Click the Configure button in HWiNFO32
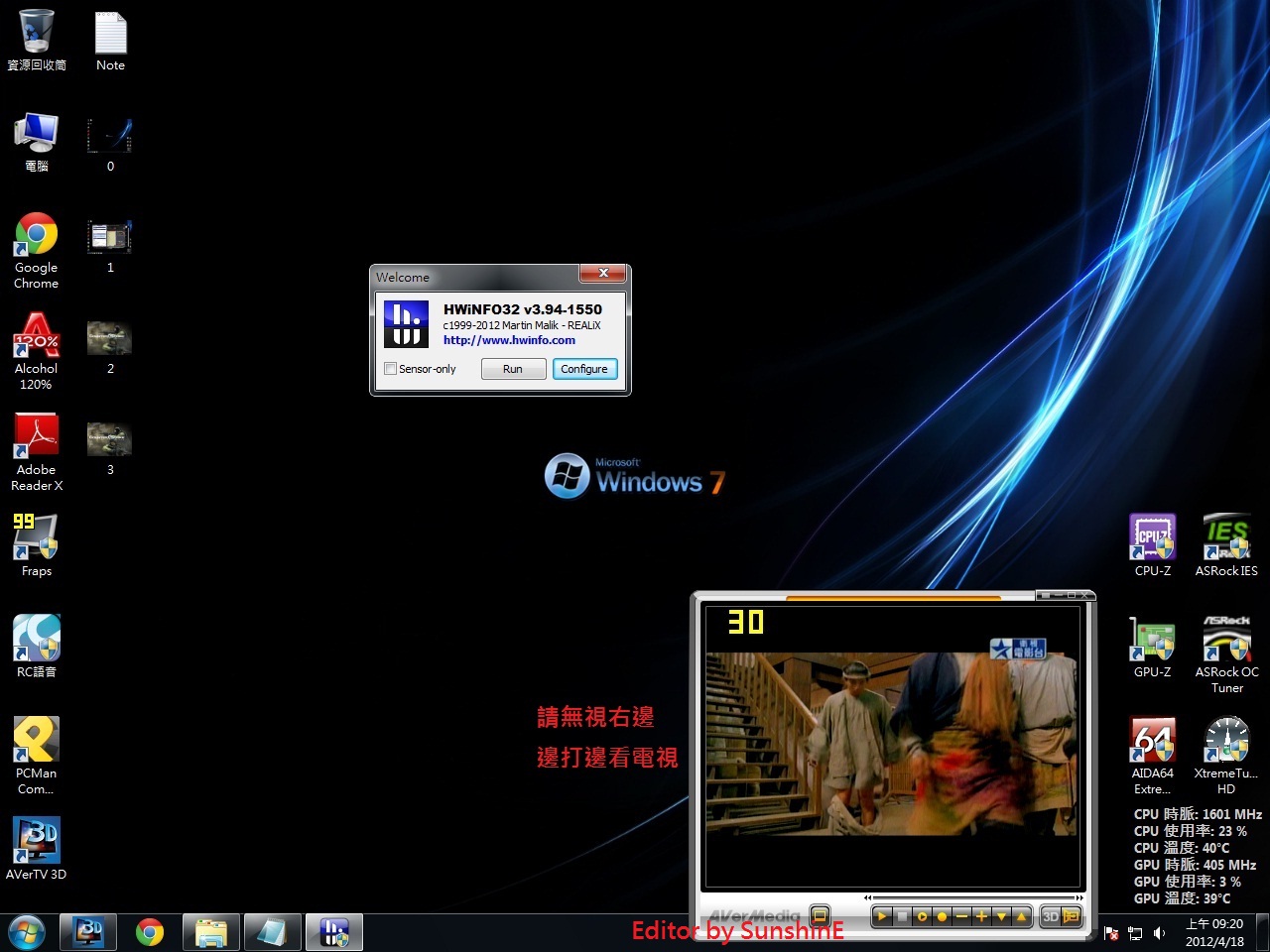Image resolution: width=1270 pixels, height=952 pixels. (x=584, y=369)
